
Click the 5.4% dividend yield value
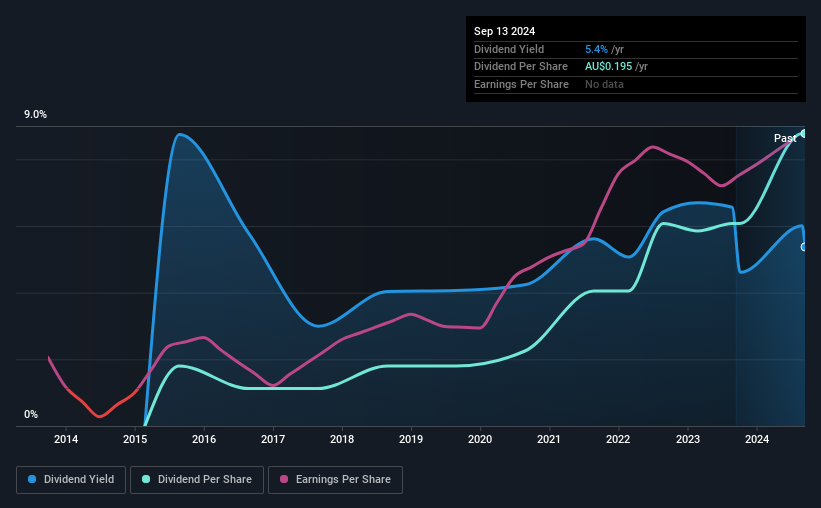596,49
